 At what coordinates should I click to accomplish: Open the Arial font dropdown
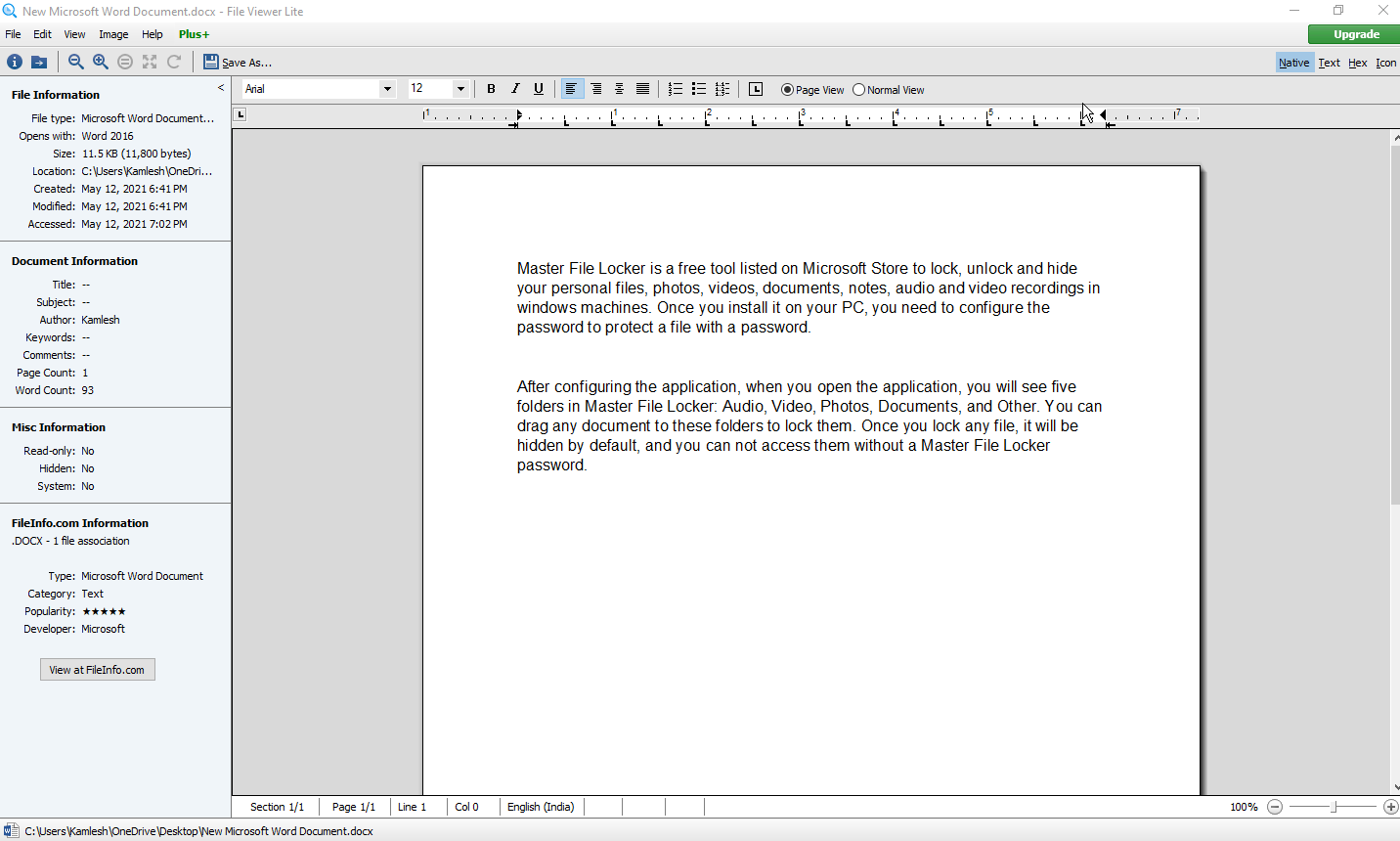click(x=387, y=89)
